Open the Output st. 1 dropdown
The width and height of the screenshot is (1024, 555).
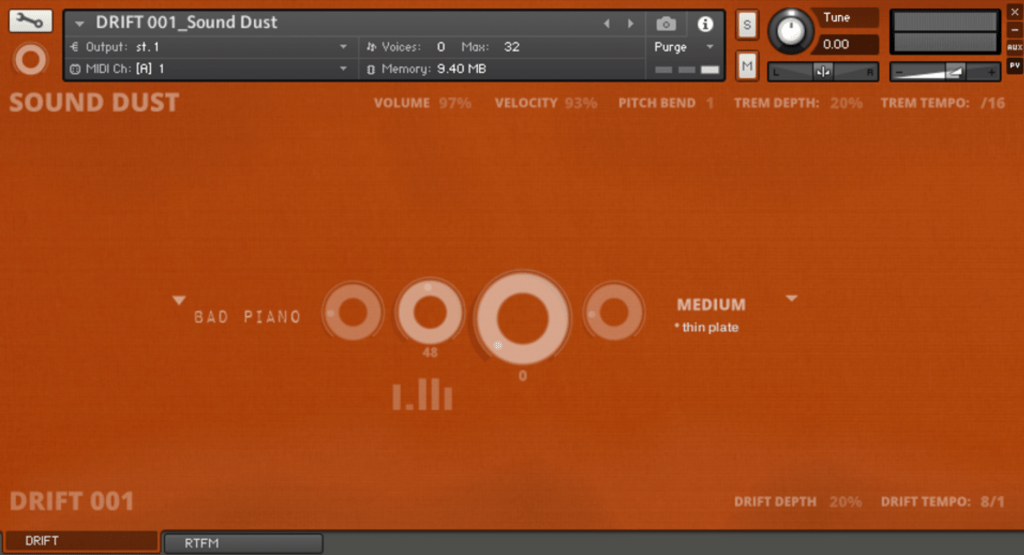point(344,46)
